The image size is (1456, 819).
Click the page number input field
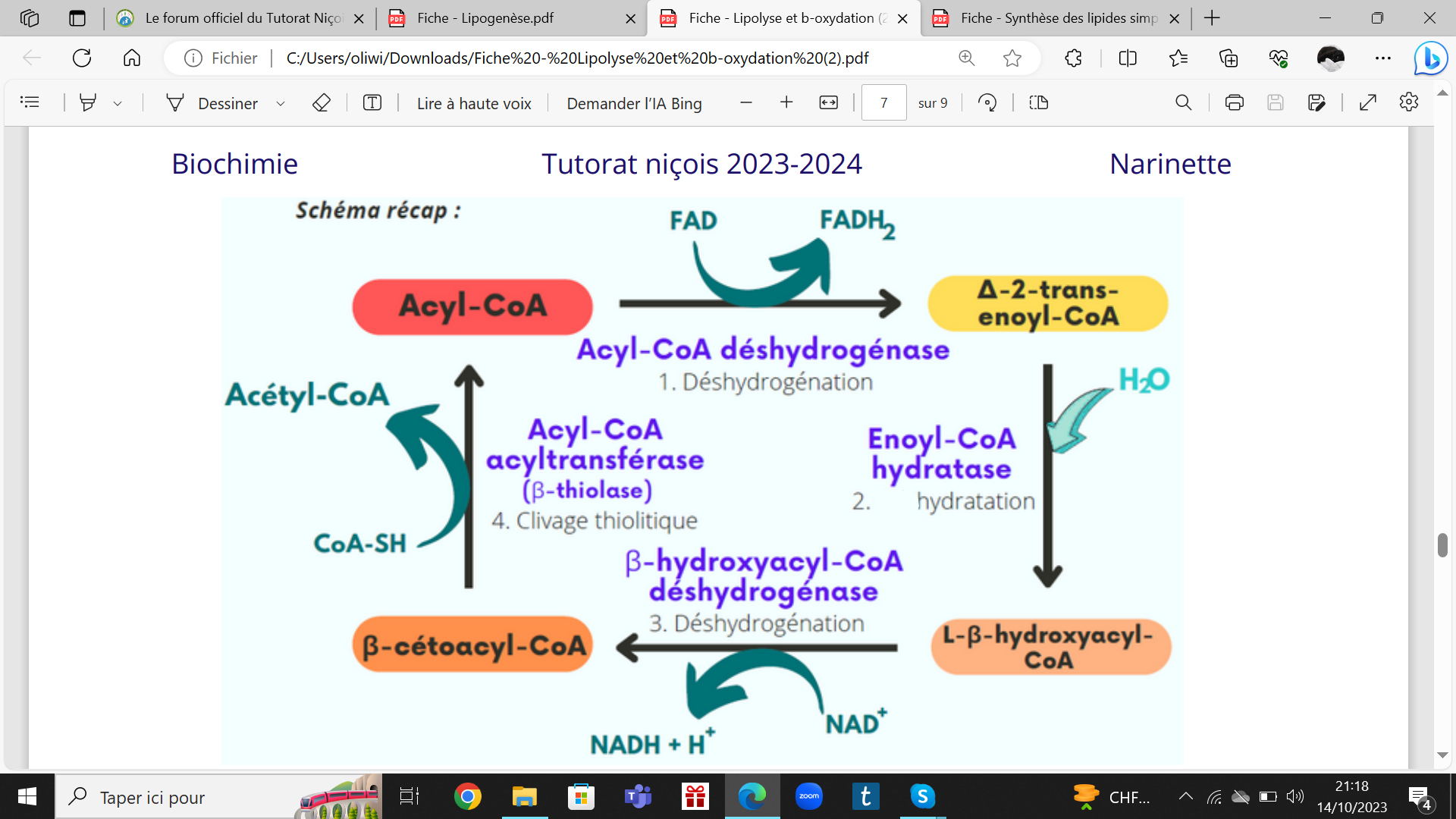(x=883, y=102)
